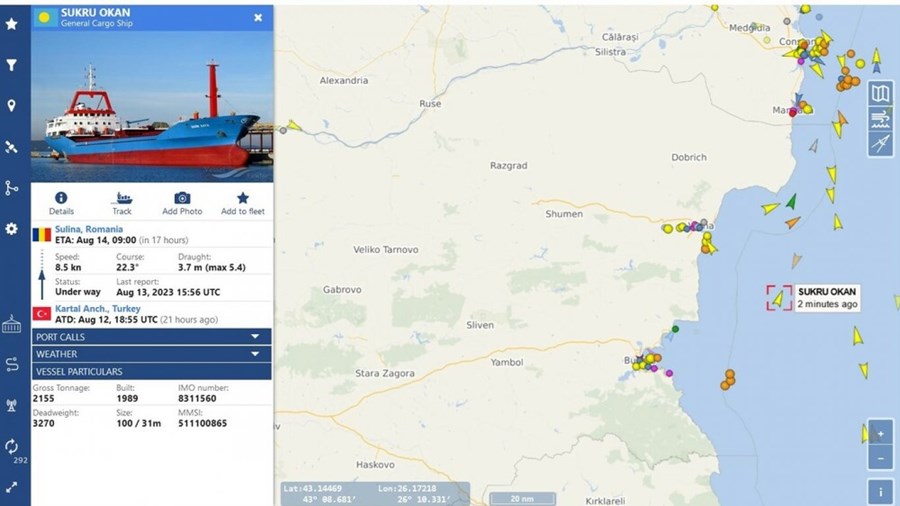Select the SUKRU OKAN vessel marker on map
Screen dimensions: 900x506
[x=779, y=298]
